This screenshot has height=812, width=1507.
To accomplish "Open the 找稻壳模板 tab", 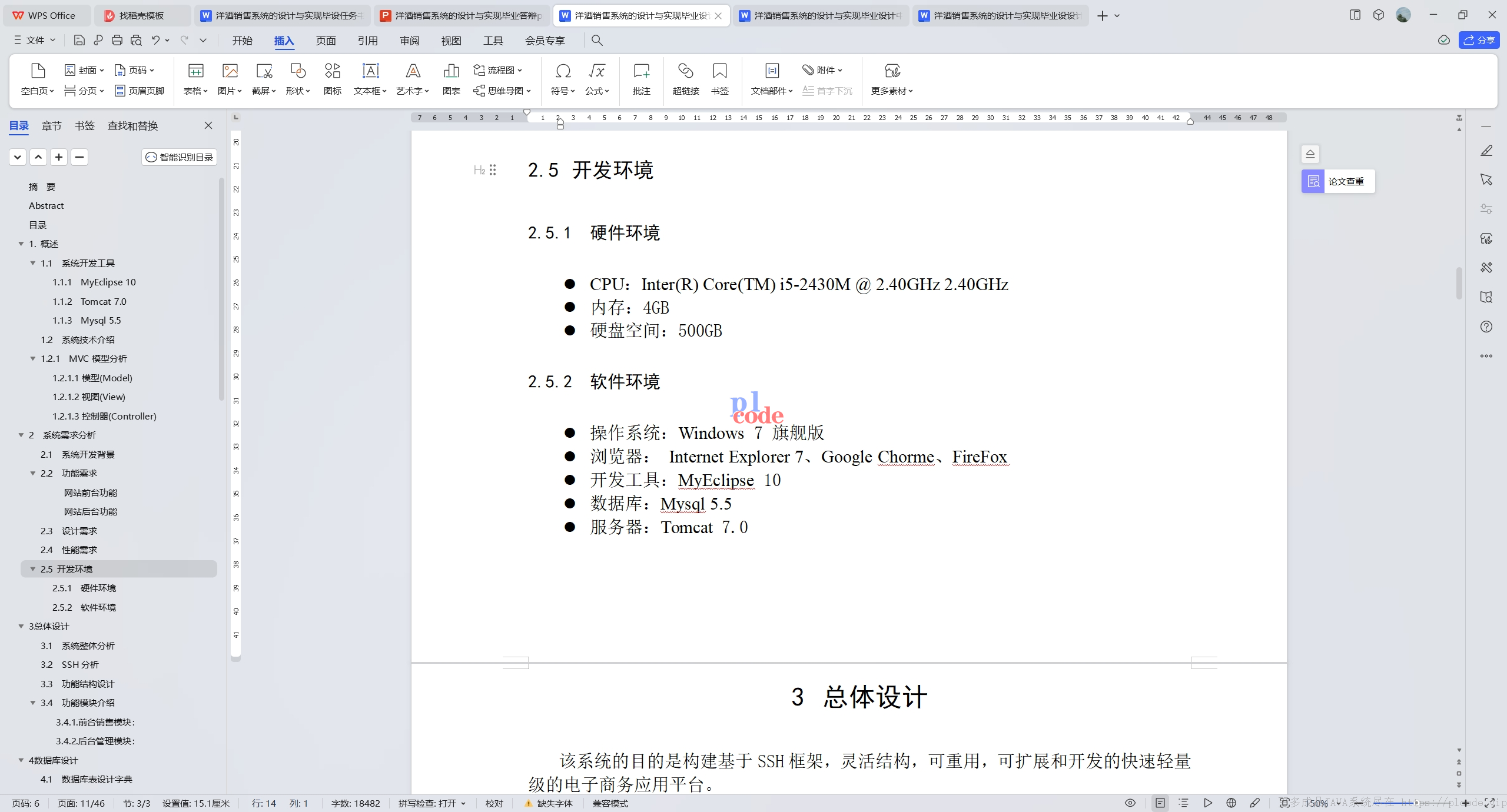I will tap(142, 15).
